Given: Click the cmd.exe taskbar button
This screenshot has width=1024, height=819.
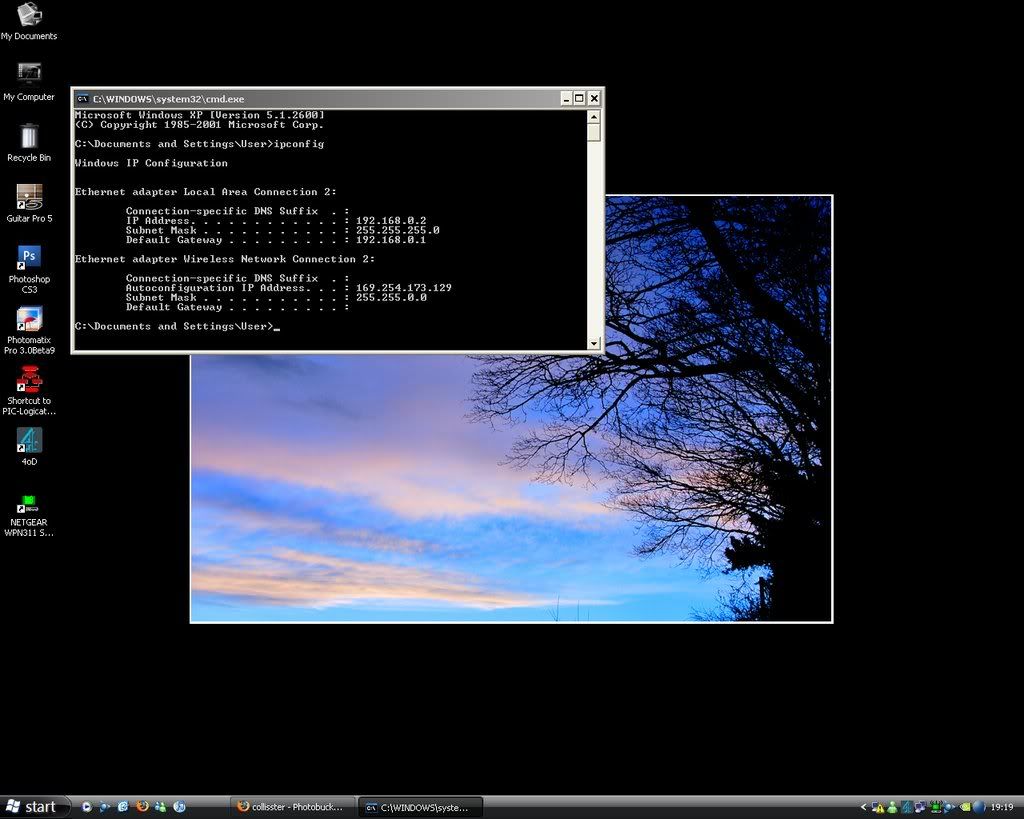Looking at the screenshot, I should (420, 807).
